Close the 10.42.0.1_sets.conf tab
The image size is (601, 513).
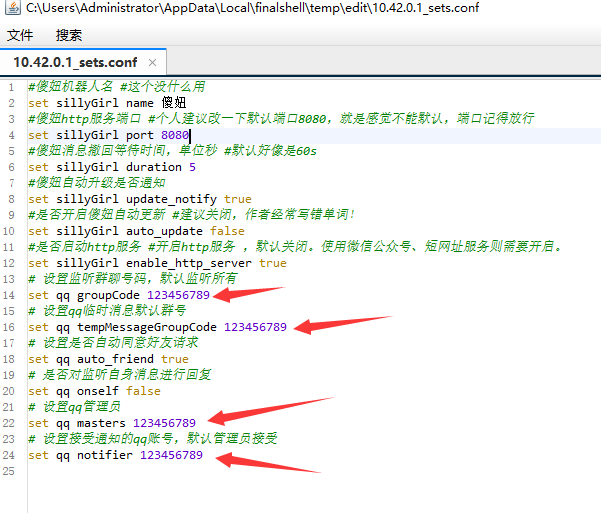[152, 62]
